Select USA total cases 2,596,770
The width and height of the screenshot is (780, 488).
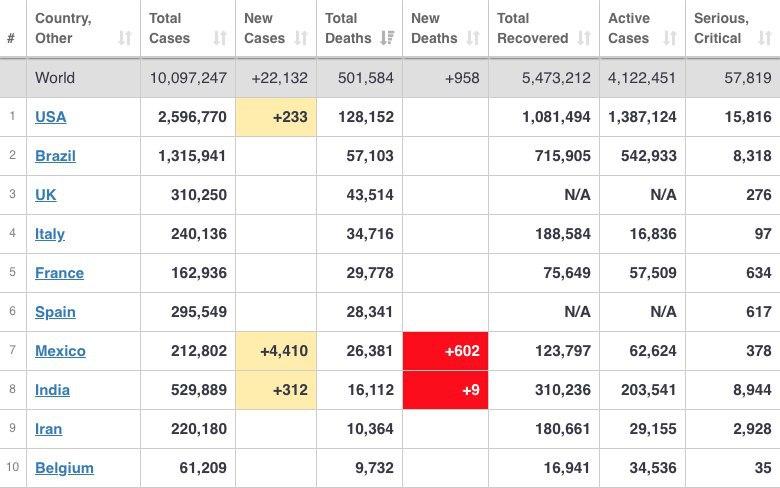click(192, 117)
